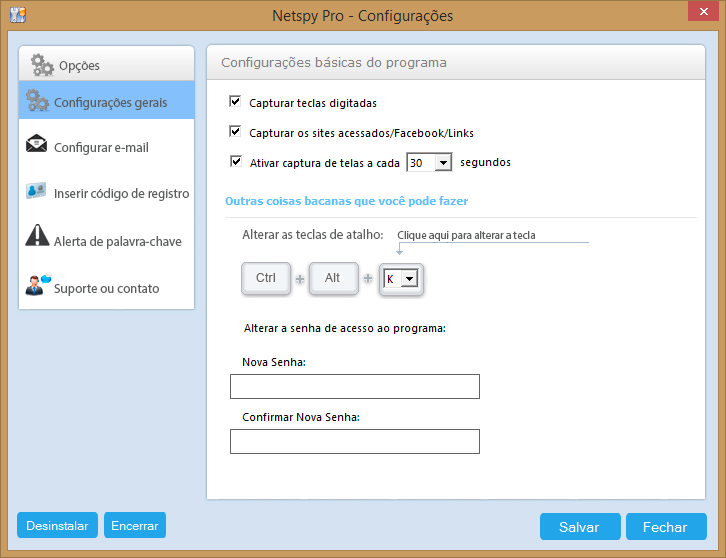
Task: Click the Desinstalar button
Action: coord(57,525)
